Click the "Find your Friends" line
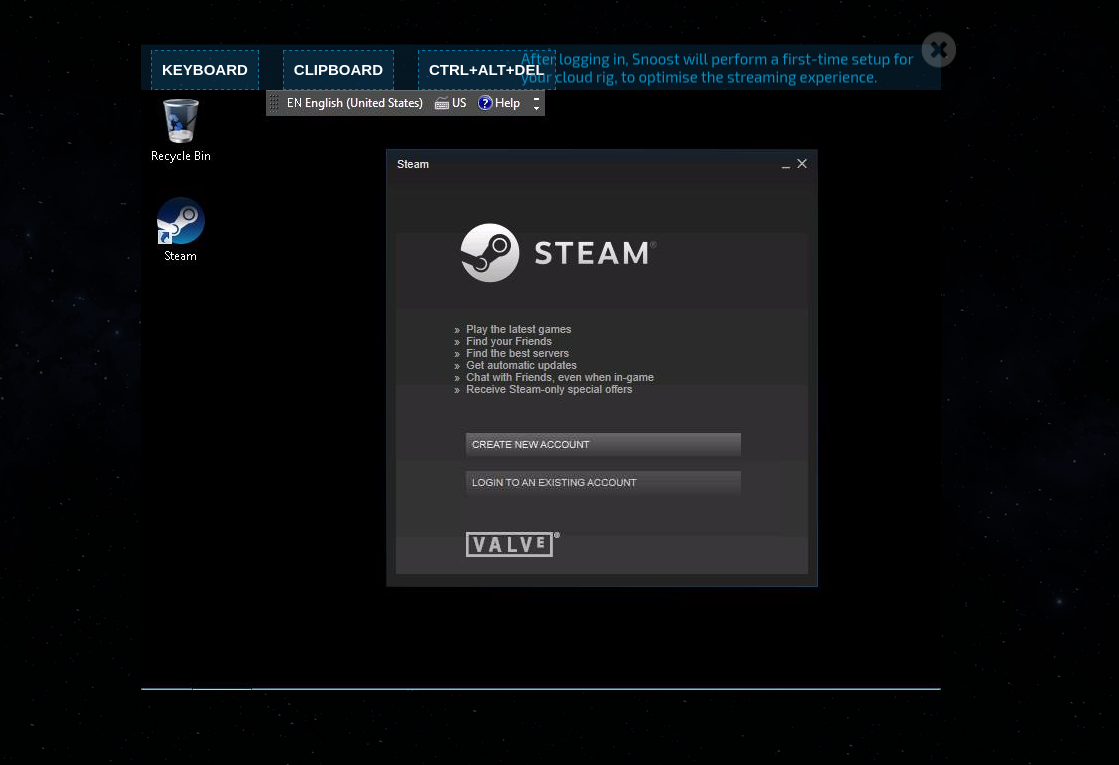1119x765 pixels. click(x=509, y=341)
